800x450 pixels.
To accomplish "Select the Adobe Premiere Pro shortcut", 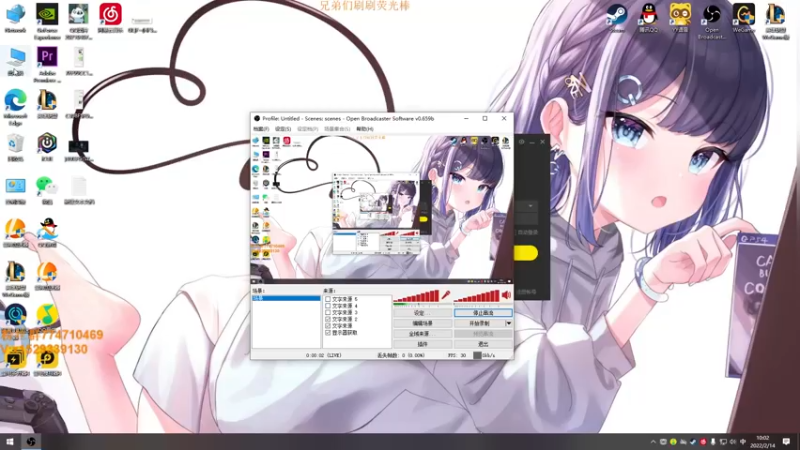I will (47, 64).
